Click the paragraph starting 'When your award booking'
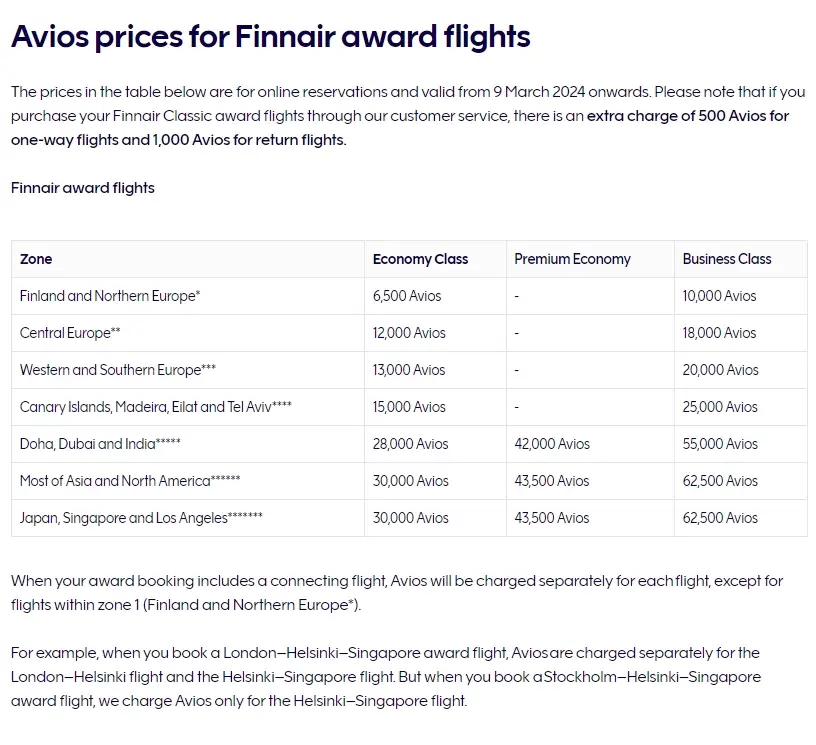The height and width of the screenshot is (745, 816). click(396, 592)
